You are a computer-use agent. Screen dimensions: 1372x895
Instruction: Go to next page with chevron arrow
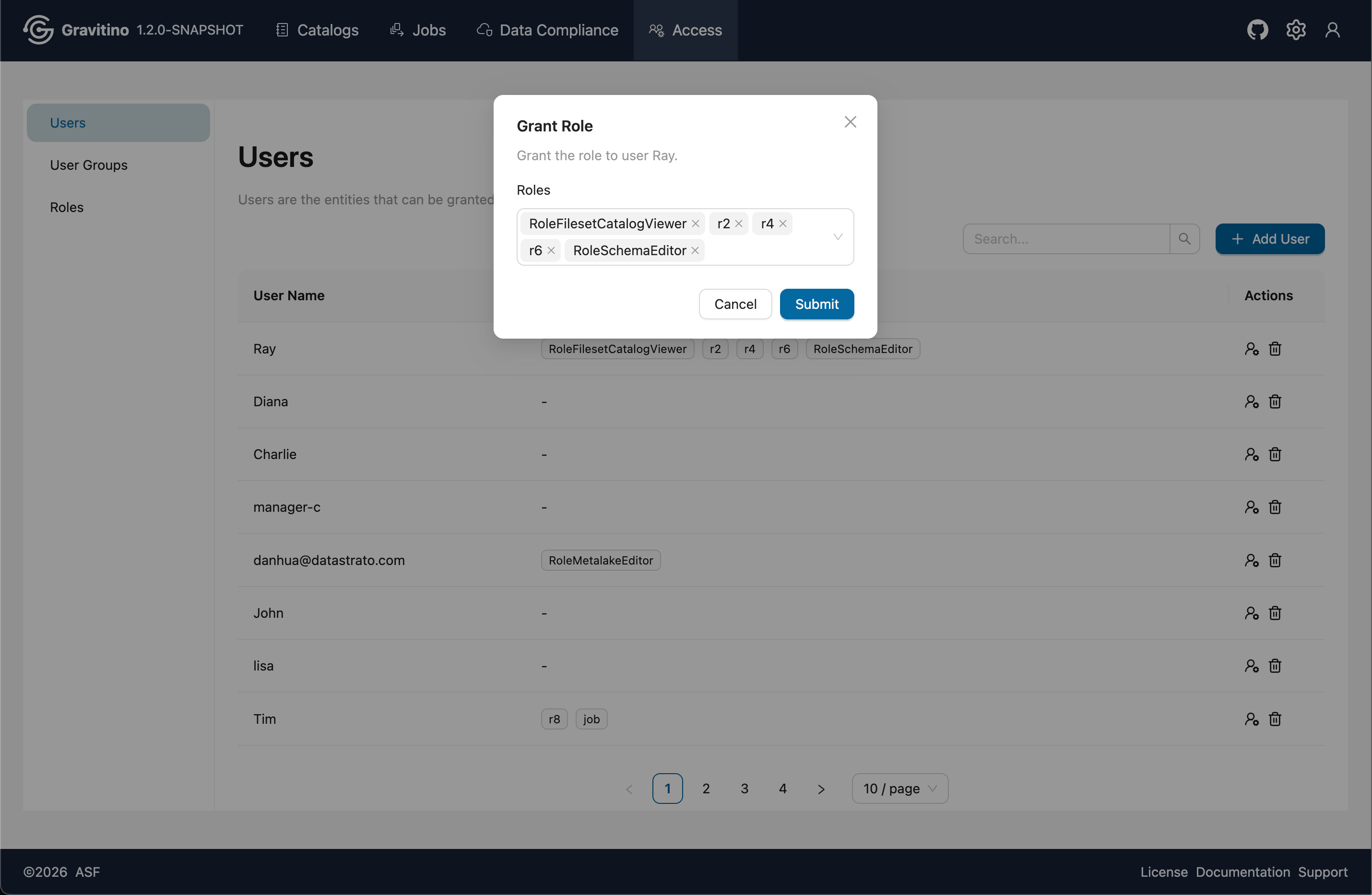coord(821,789)
